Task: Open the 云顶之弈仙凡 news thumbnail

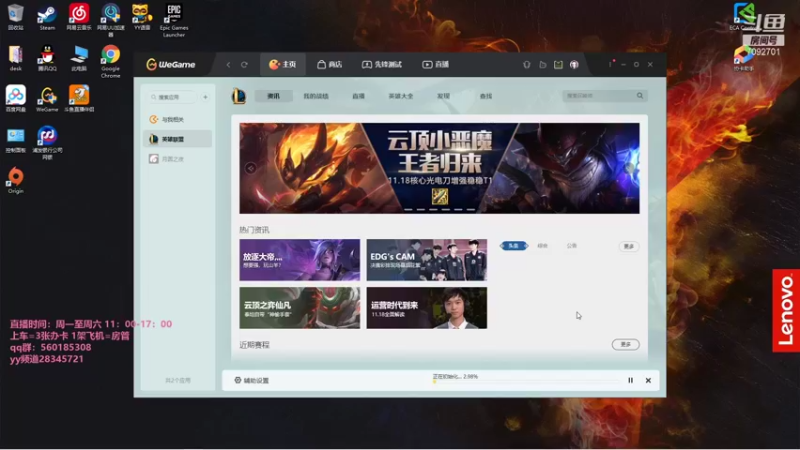Action: pyautogui.click(x=299, y=308)
